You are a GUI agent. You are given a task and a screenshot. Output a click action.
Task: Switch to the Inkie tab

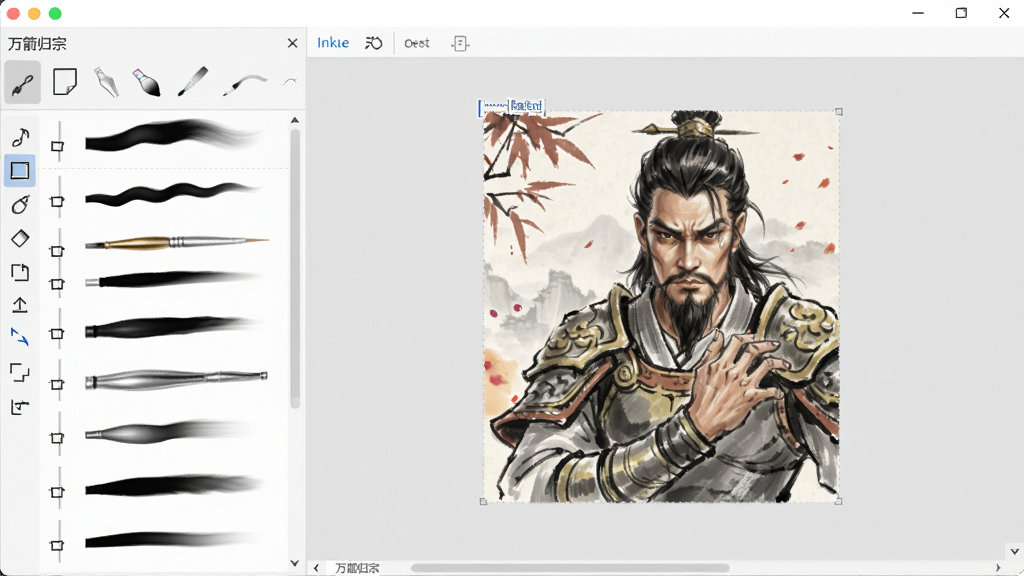click(333, 43)
